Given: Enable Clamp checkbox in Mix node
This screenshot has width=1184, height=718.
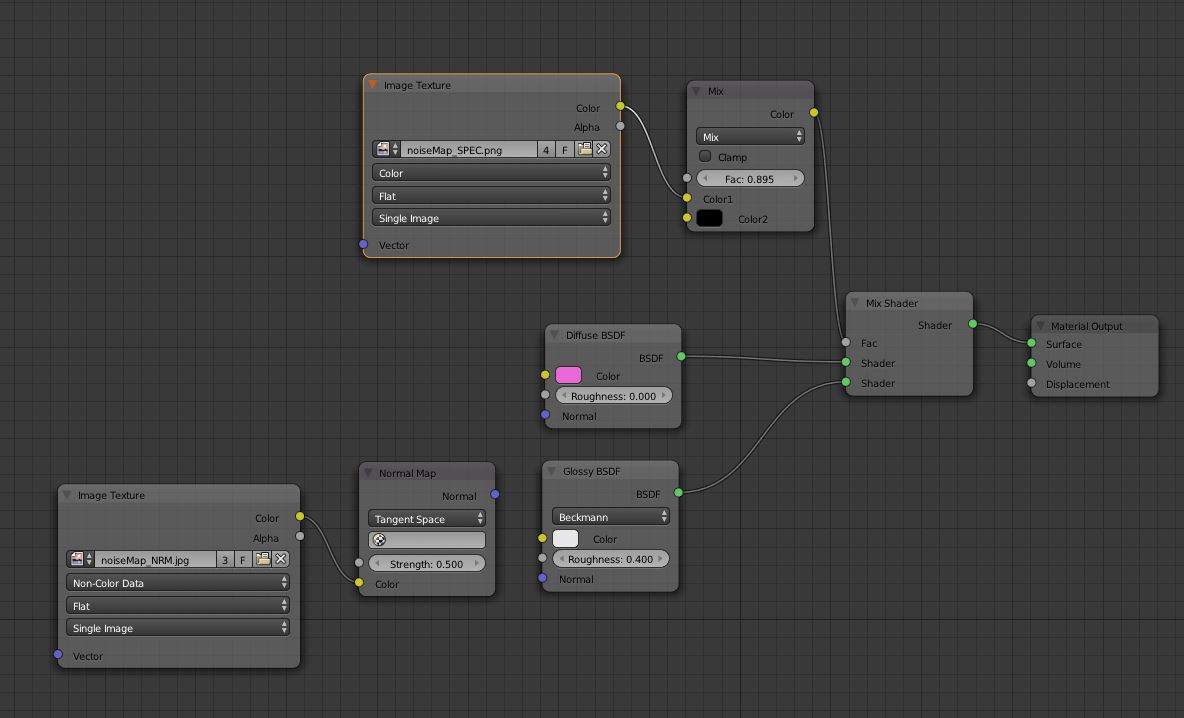Looking at the screenshot, I should click(705, 156).
